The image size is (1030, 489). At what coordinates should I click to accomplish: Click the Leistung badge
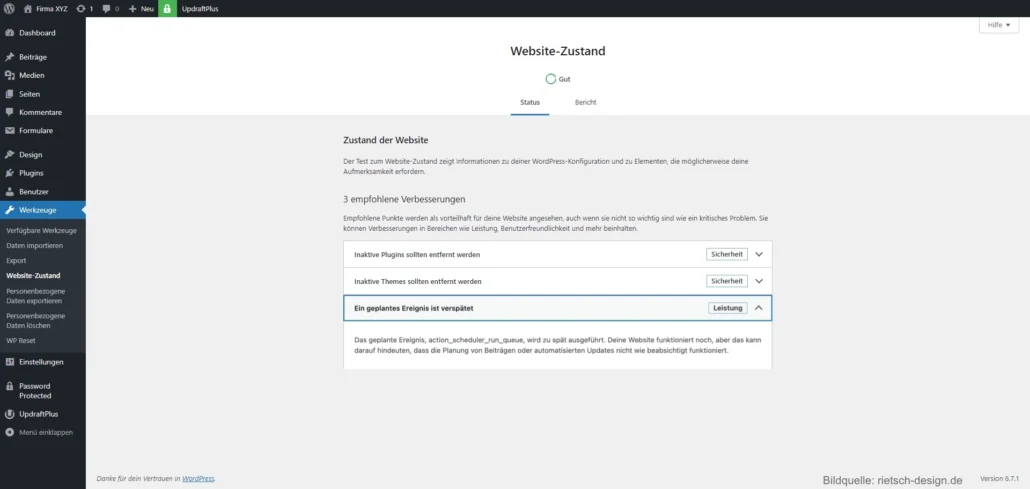728,308
